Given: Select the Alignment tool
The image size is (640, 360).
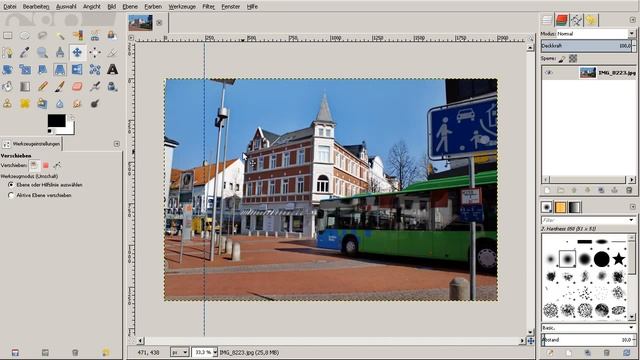Looking at the screenshot, I should pos(95,53).
